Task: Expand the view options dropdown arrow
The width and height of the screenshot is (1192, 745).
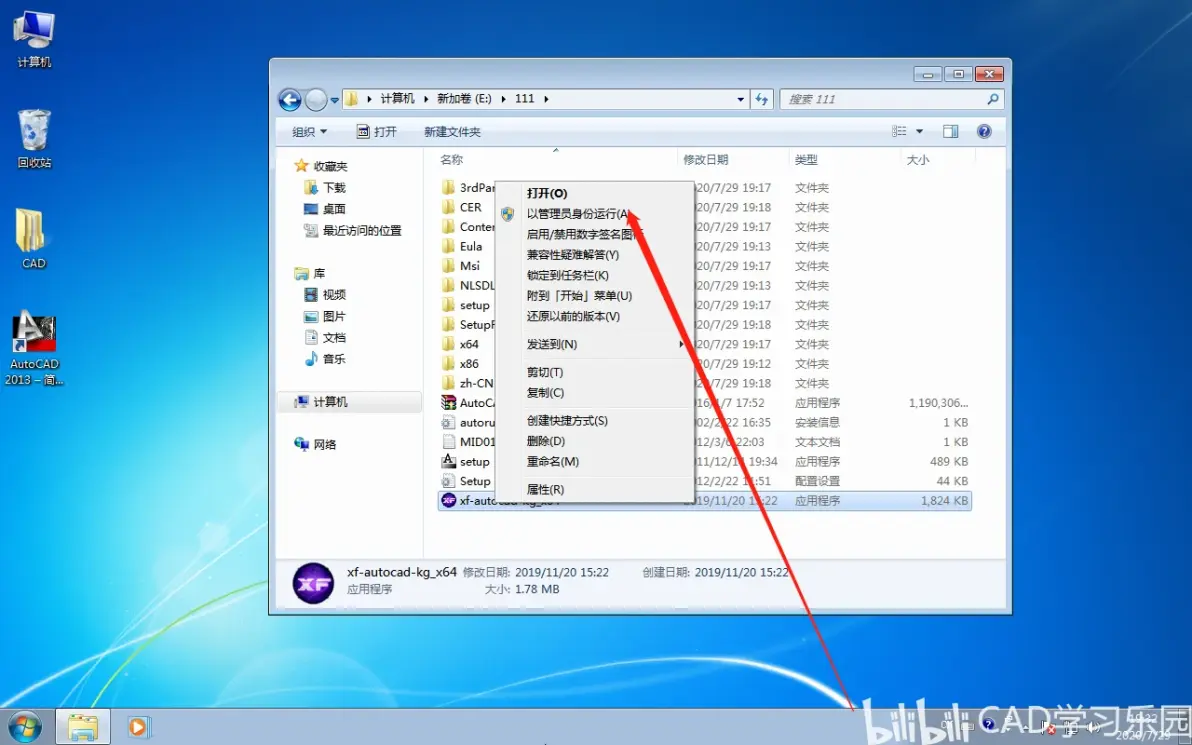Action: [919, 132]
